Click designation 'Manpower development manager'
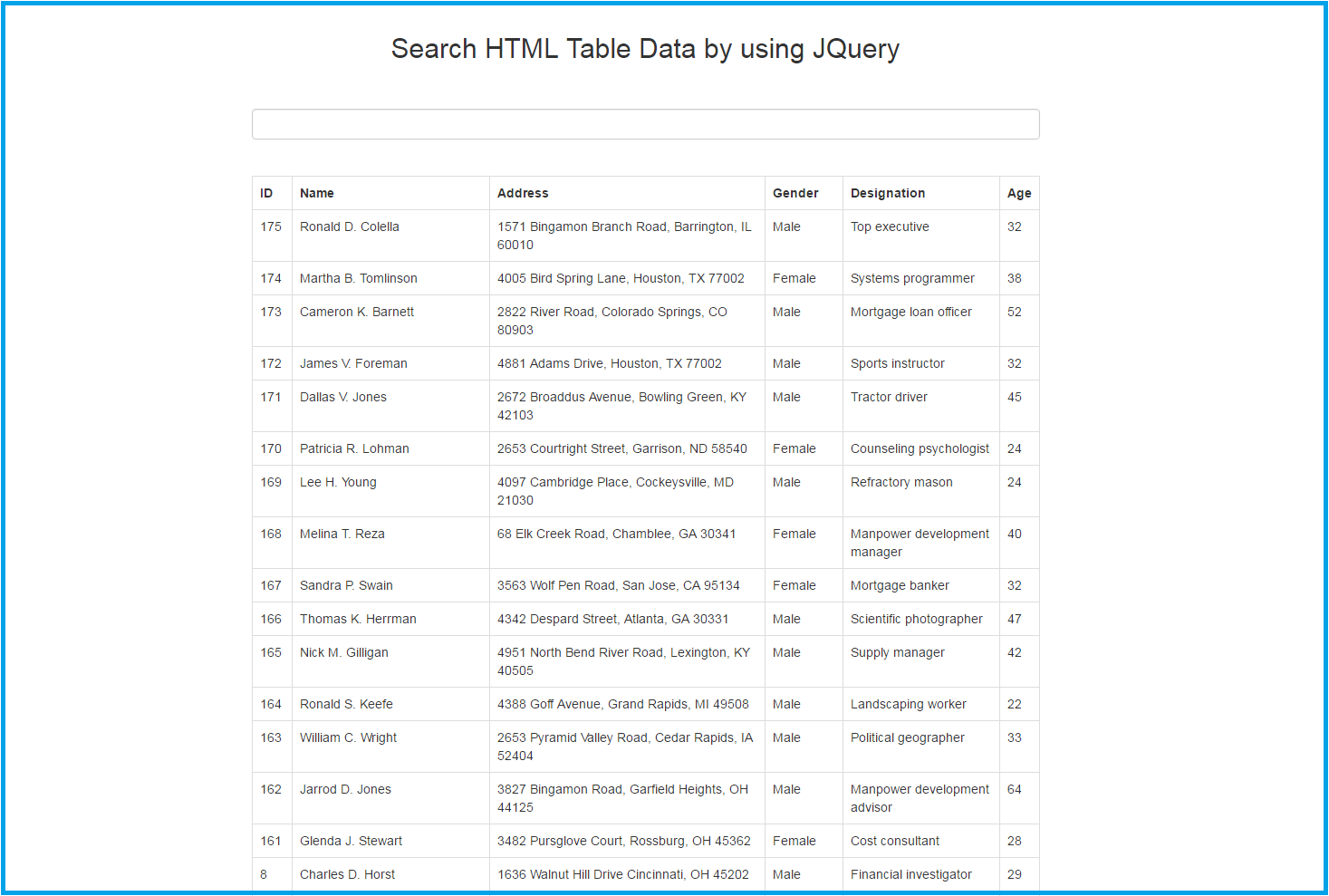 click(920, 543)
